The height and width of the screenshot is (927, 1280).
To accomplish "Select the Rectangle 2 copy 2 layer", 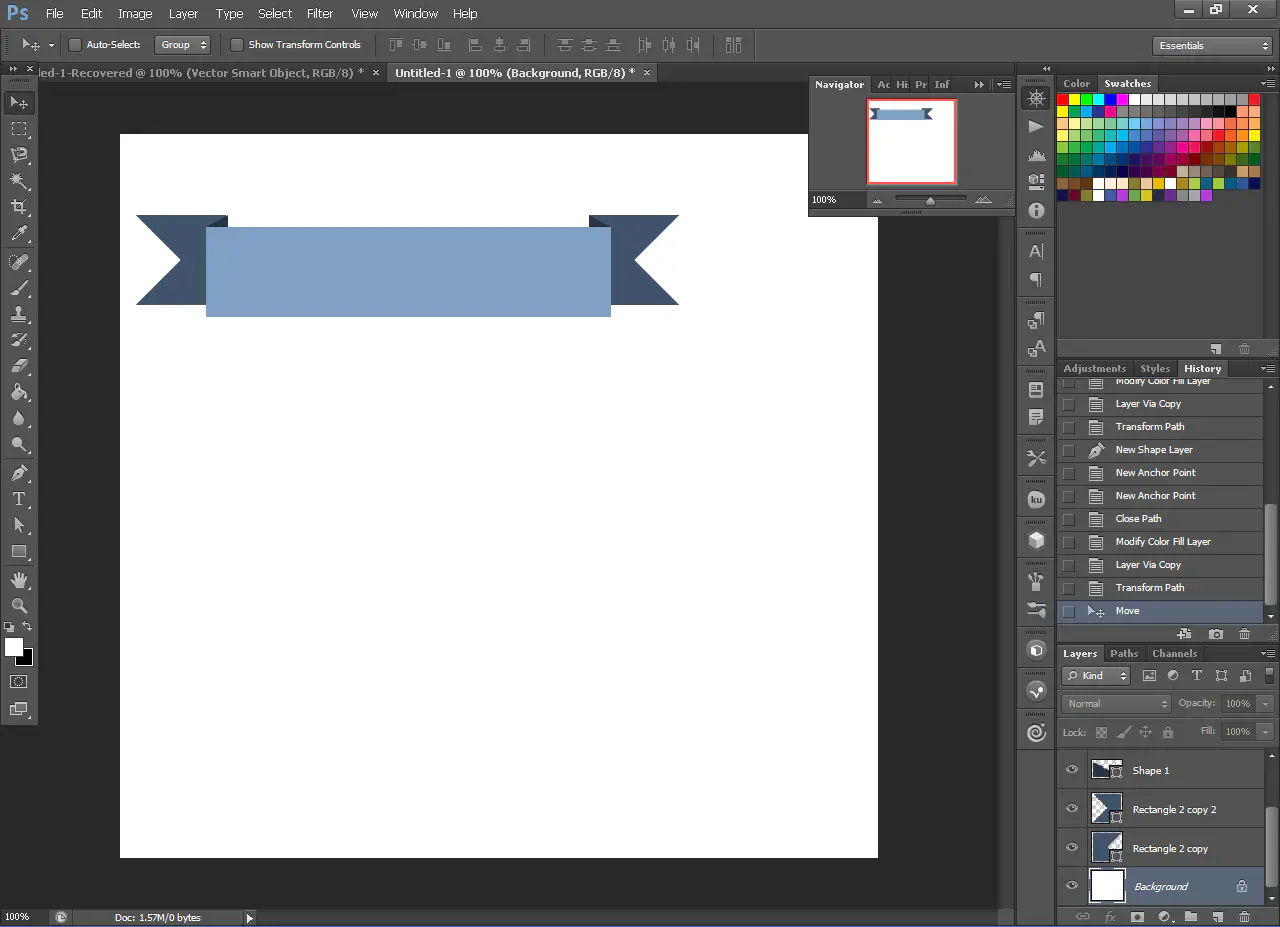I will click(x=1174, y=810).
